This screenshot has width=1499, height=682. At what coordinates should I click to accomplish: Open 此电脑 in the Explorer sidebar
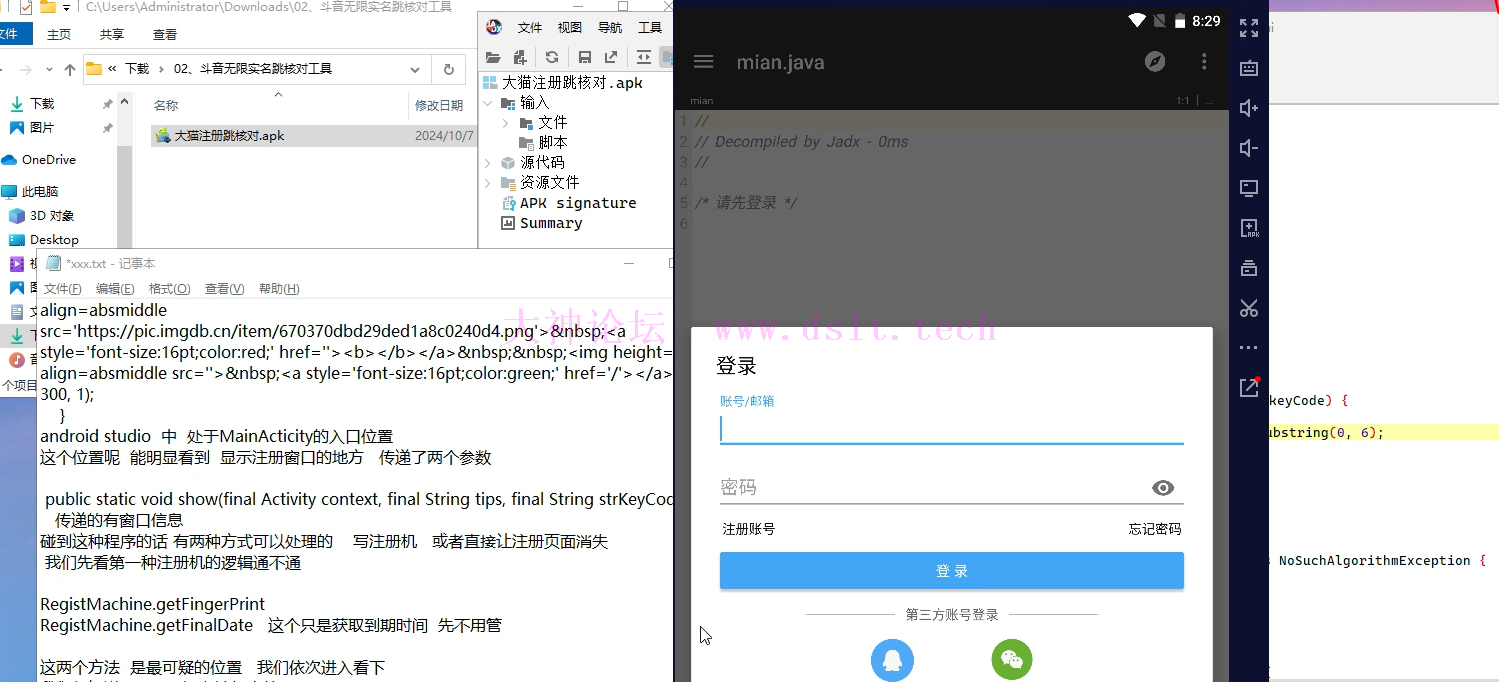tap(40, 192)
